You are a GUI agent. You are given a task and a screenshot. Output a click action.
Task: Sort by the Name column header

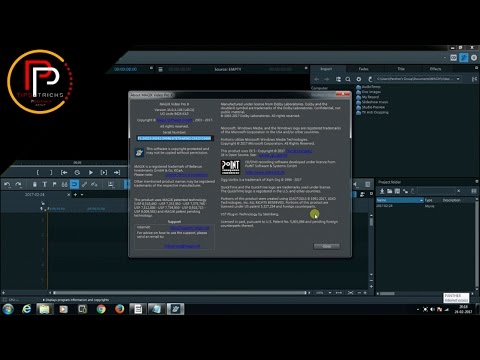[x=400, y=200]
